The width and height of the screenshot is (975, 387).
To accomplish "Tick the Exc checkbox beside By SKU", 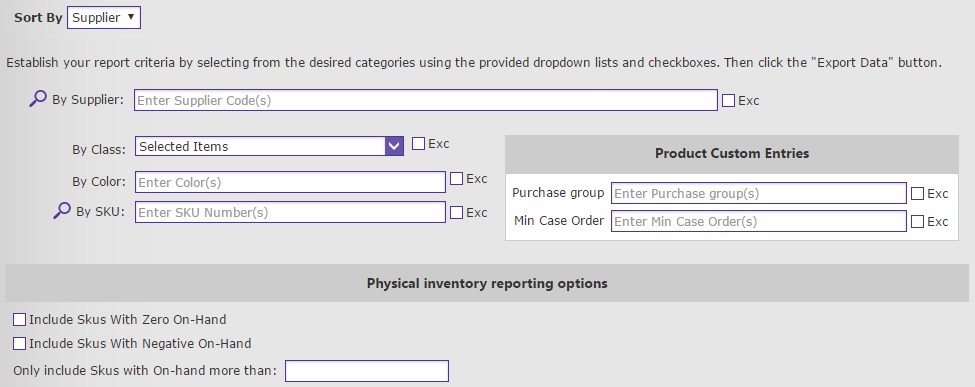I will [x=456, y=212].
